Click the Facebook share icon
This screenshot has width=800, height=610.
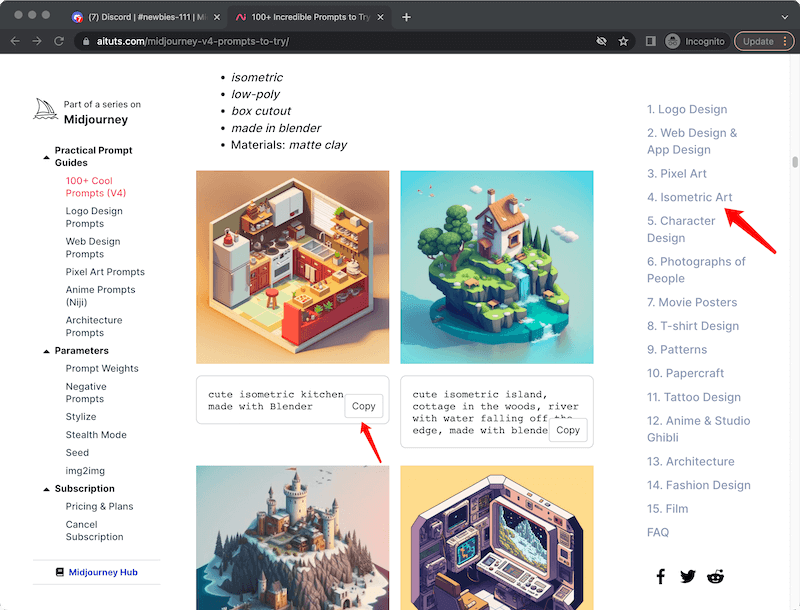click(660, 577)
